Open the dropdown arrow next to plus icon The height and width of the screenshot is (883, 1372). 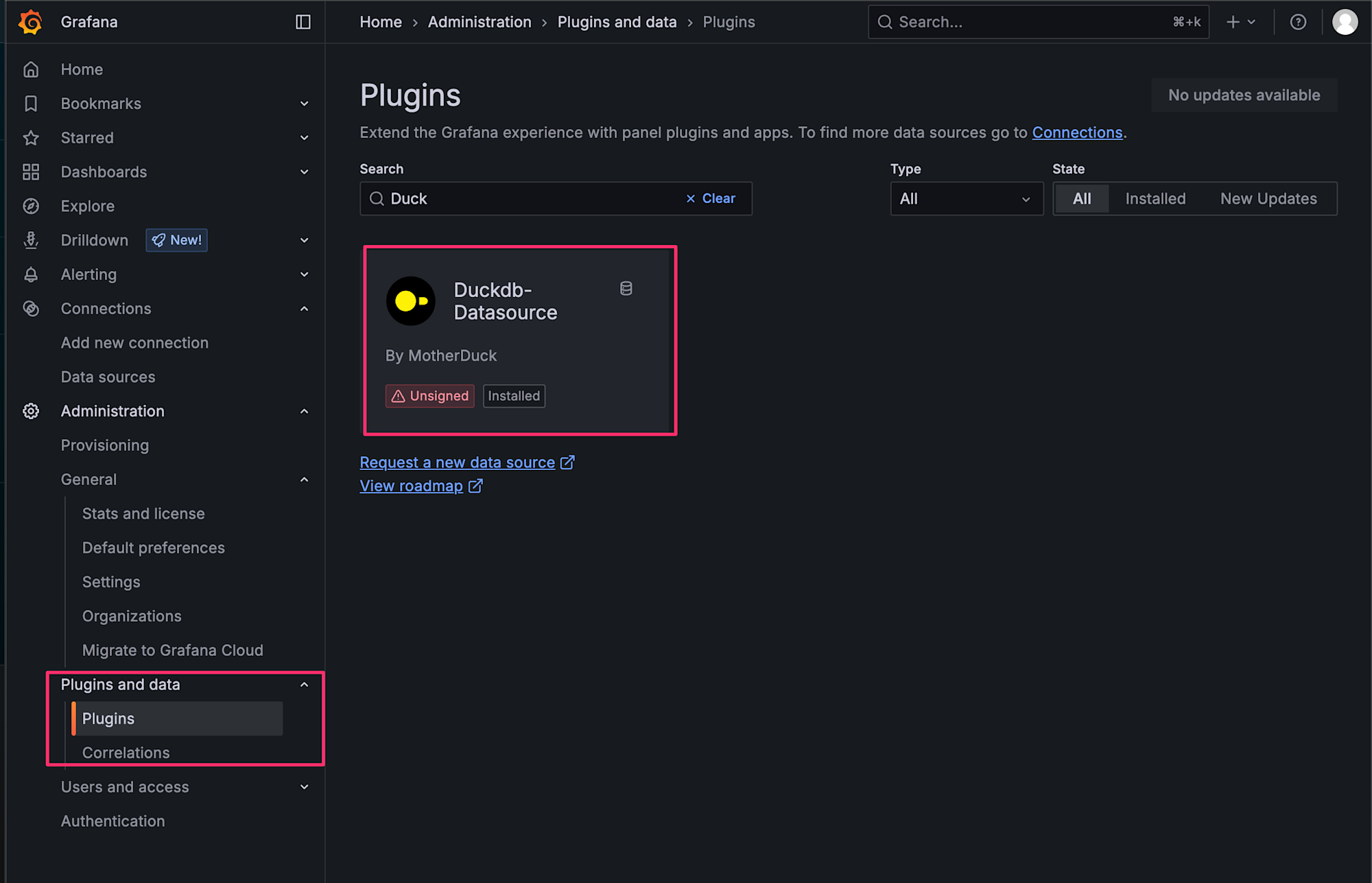[1251, 22]
